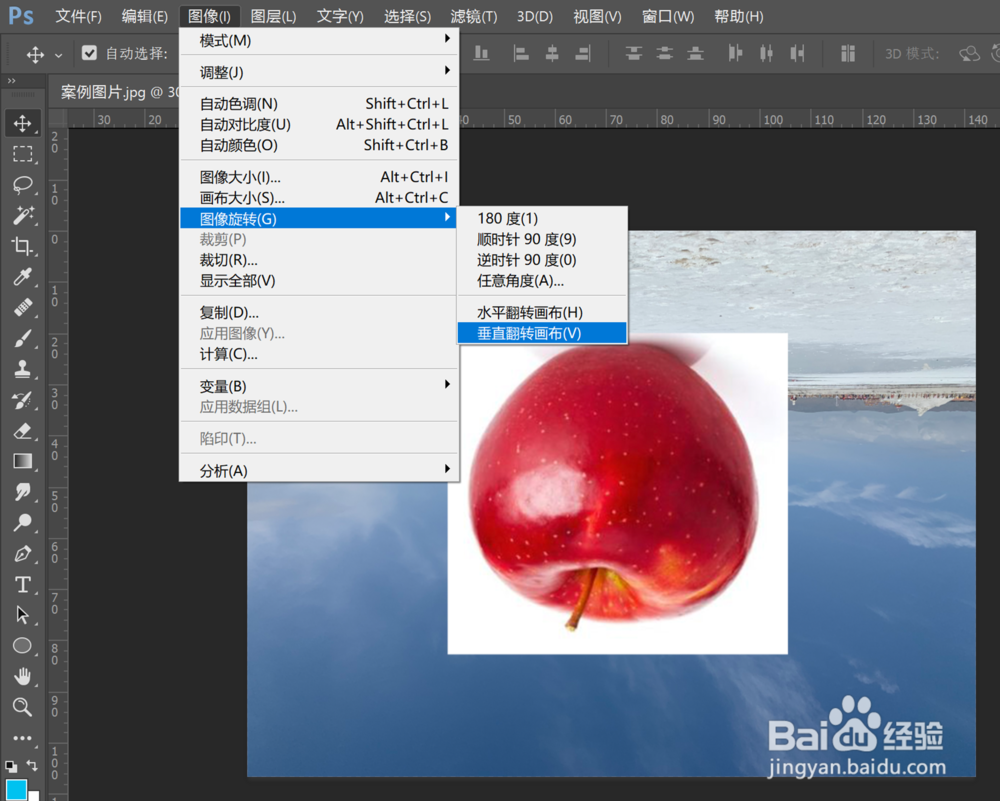Screen dimensions: 1000x801
Task: Click 复制(D)... menu entry
Action: [x=319, y=312]
